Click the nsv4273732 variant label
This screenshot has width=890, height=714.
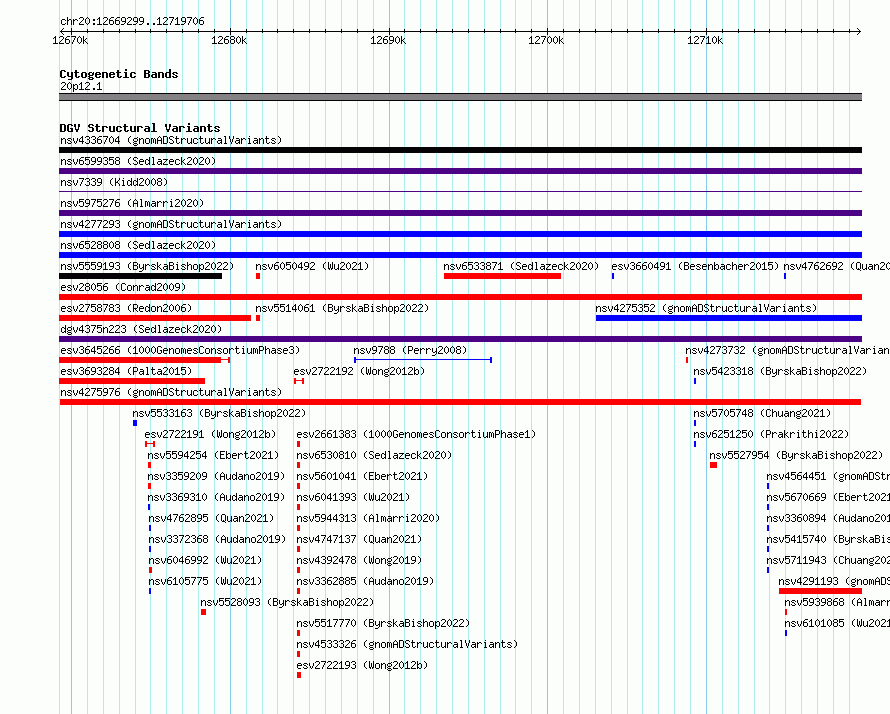(787, 350)
